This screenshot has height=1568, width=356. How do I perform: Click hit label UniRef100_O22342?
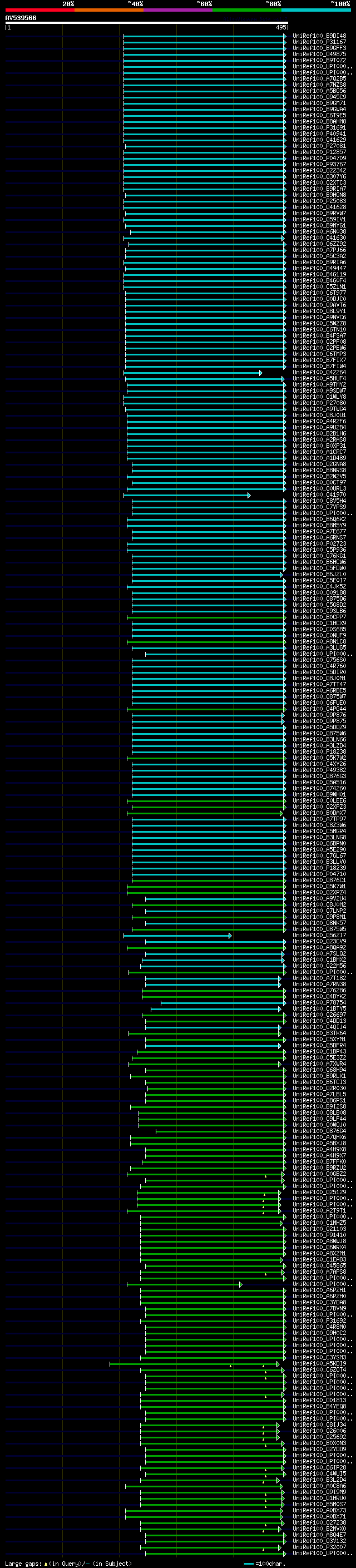[319, 170]
